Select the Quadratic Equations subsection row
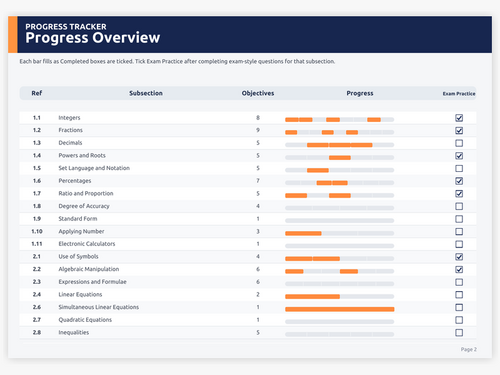This screenshot has width=500, height=375. click(248, 320)
